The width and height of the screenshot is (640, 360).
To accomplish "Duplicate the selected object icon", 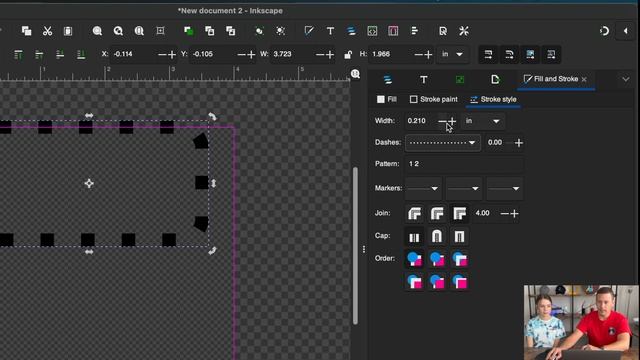I will coord(189,31).
